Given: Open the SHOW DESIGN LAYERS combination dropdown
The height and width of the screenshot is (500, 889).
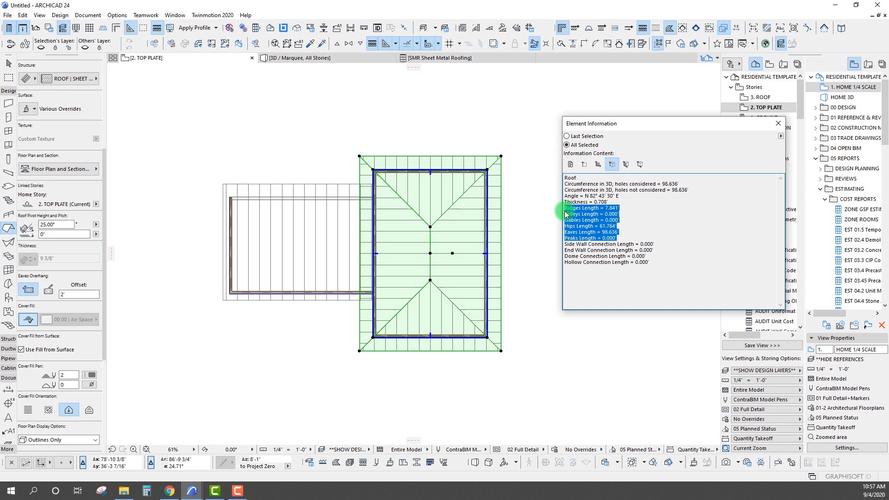Looking at the screenshot, I should coord(767,370).
